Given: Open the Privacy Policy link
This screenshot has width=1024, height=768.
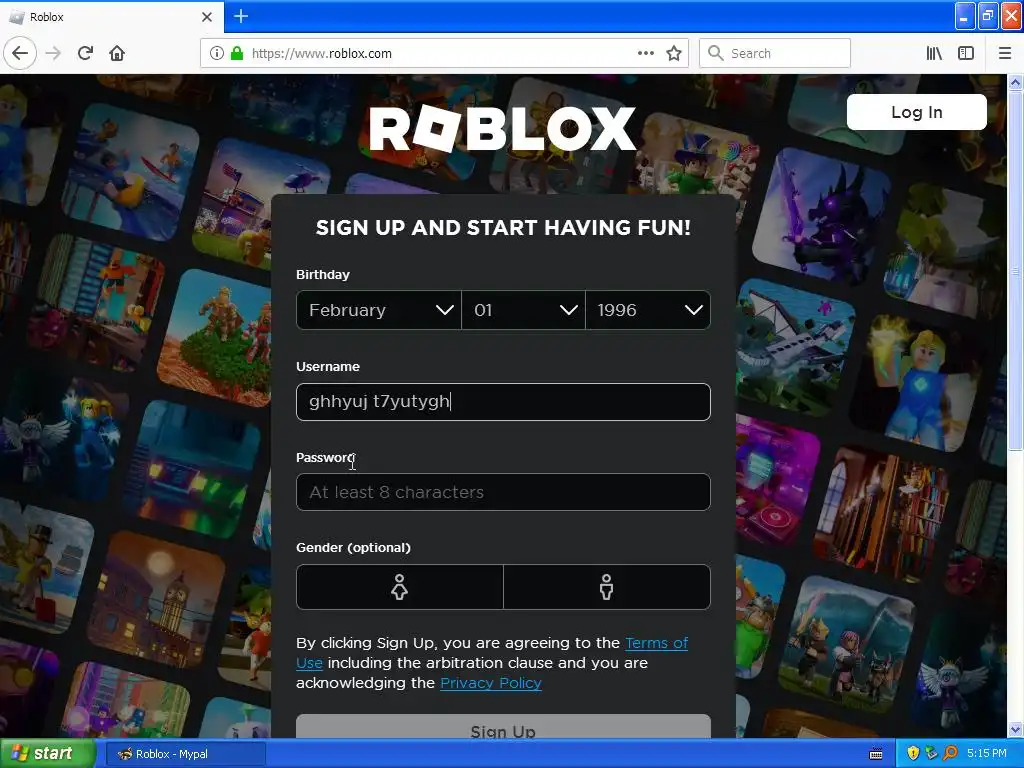Looking at the screenshot, I should [490, 683].
